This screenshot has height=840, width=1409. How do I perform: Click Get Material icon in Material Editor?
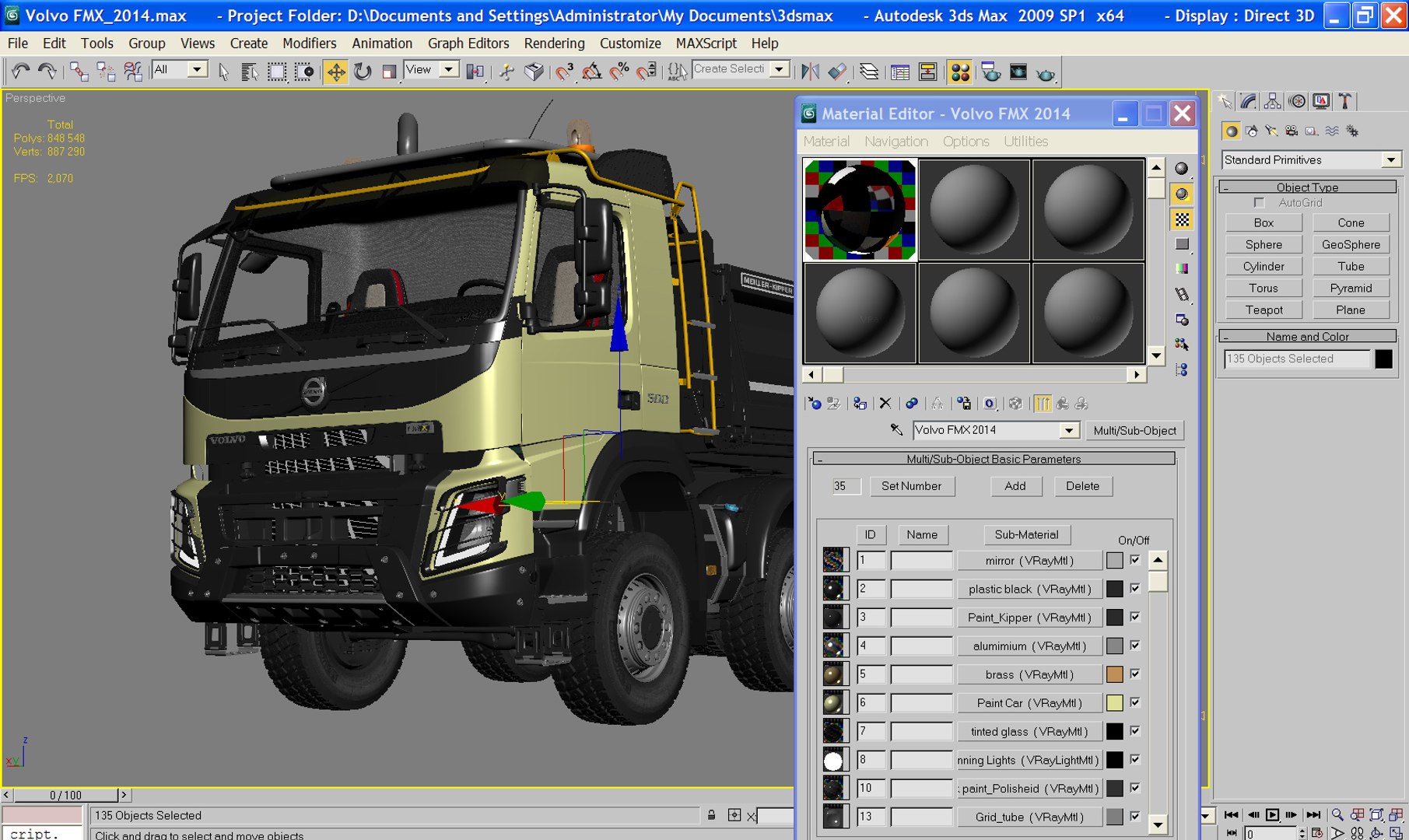[x=814, y=403]
